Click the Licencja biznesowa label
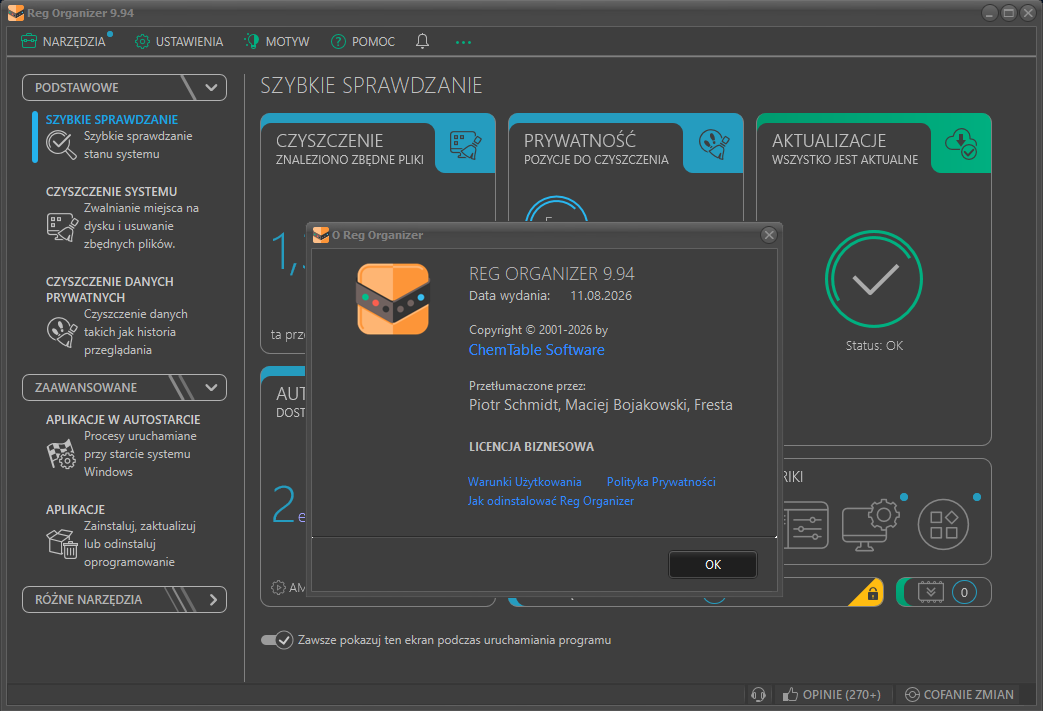Viewport: 1043px width, 711px height. pos(531,447)
